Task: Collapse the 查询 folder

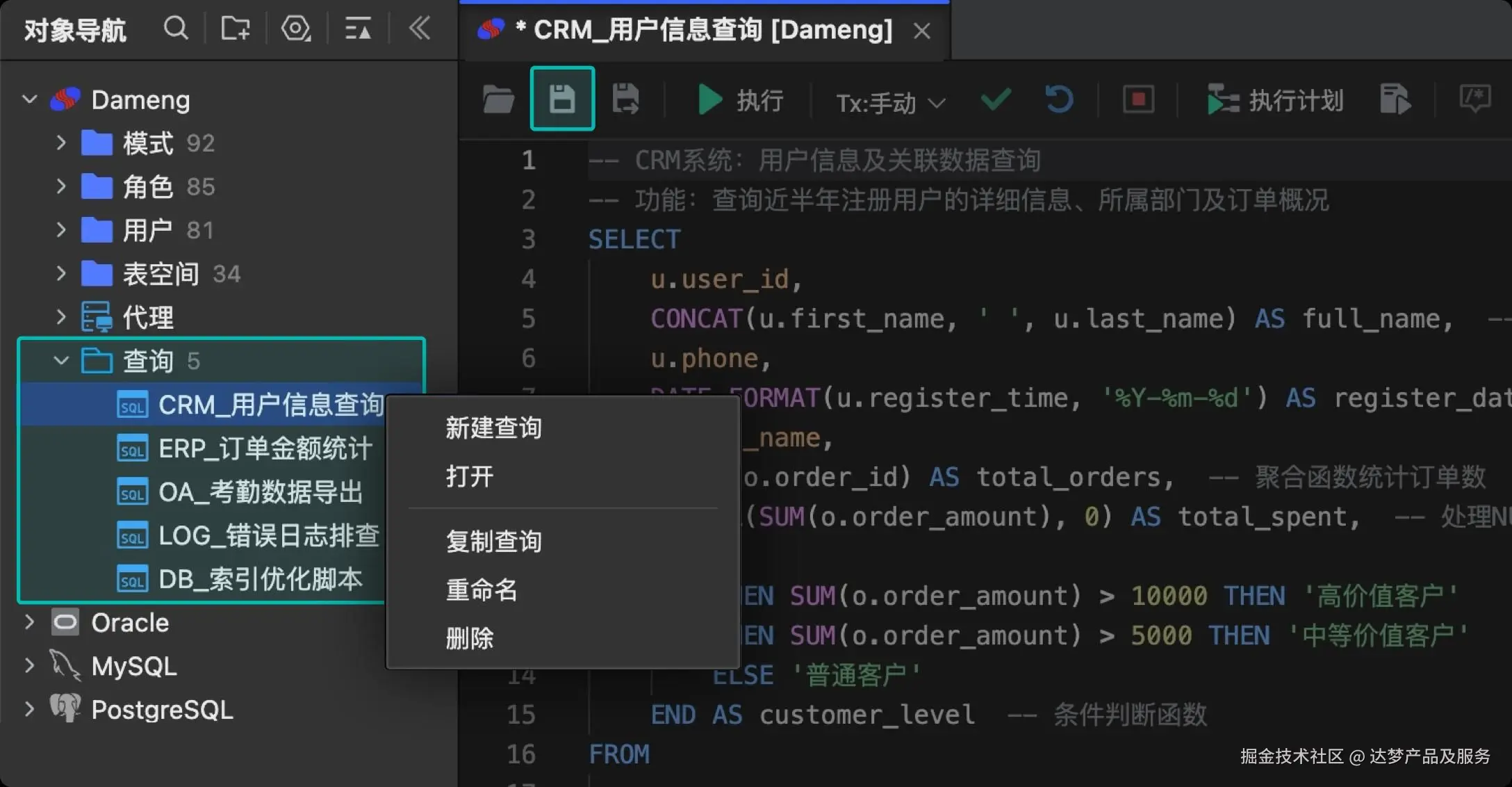Action: 61,361
